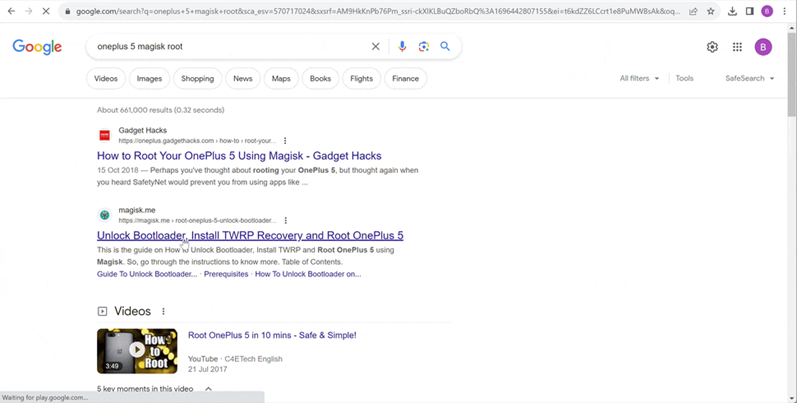
Task: Click the browser address bar URL
Action: click(x=378, y=11)
